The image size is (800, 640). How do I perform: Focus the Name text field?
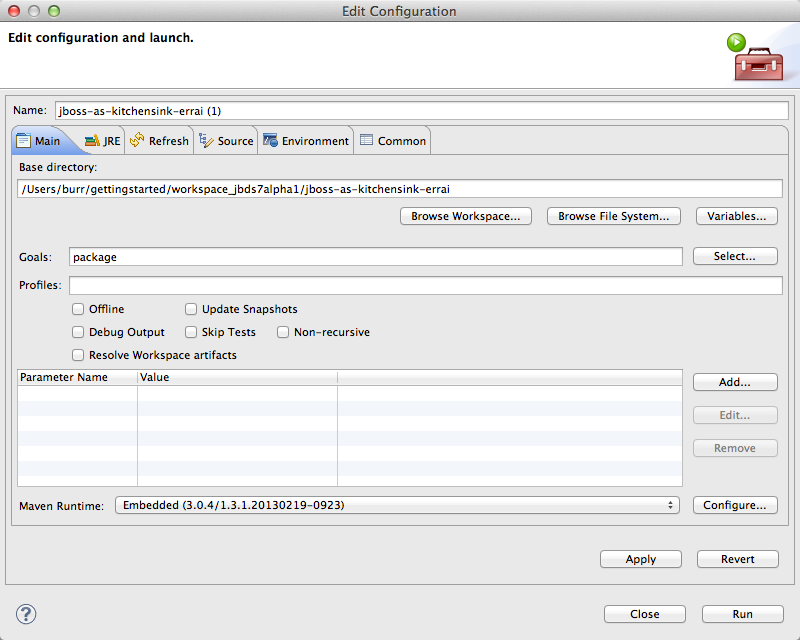point(422,111)
